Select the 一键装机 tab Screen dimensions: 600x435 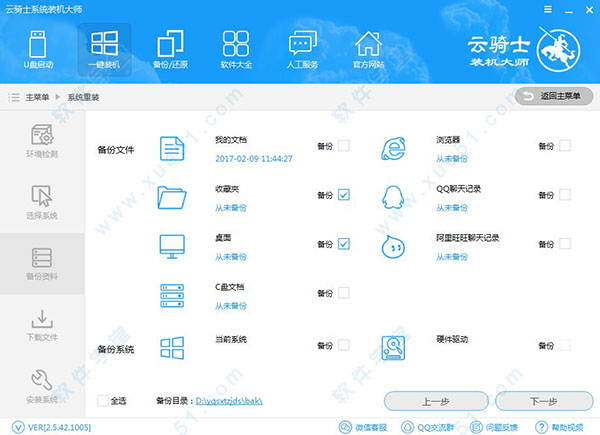click(x=104, y=50)
